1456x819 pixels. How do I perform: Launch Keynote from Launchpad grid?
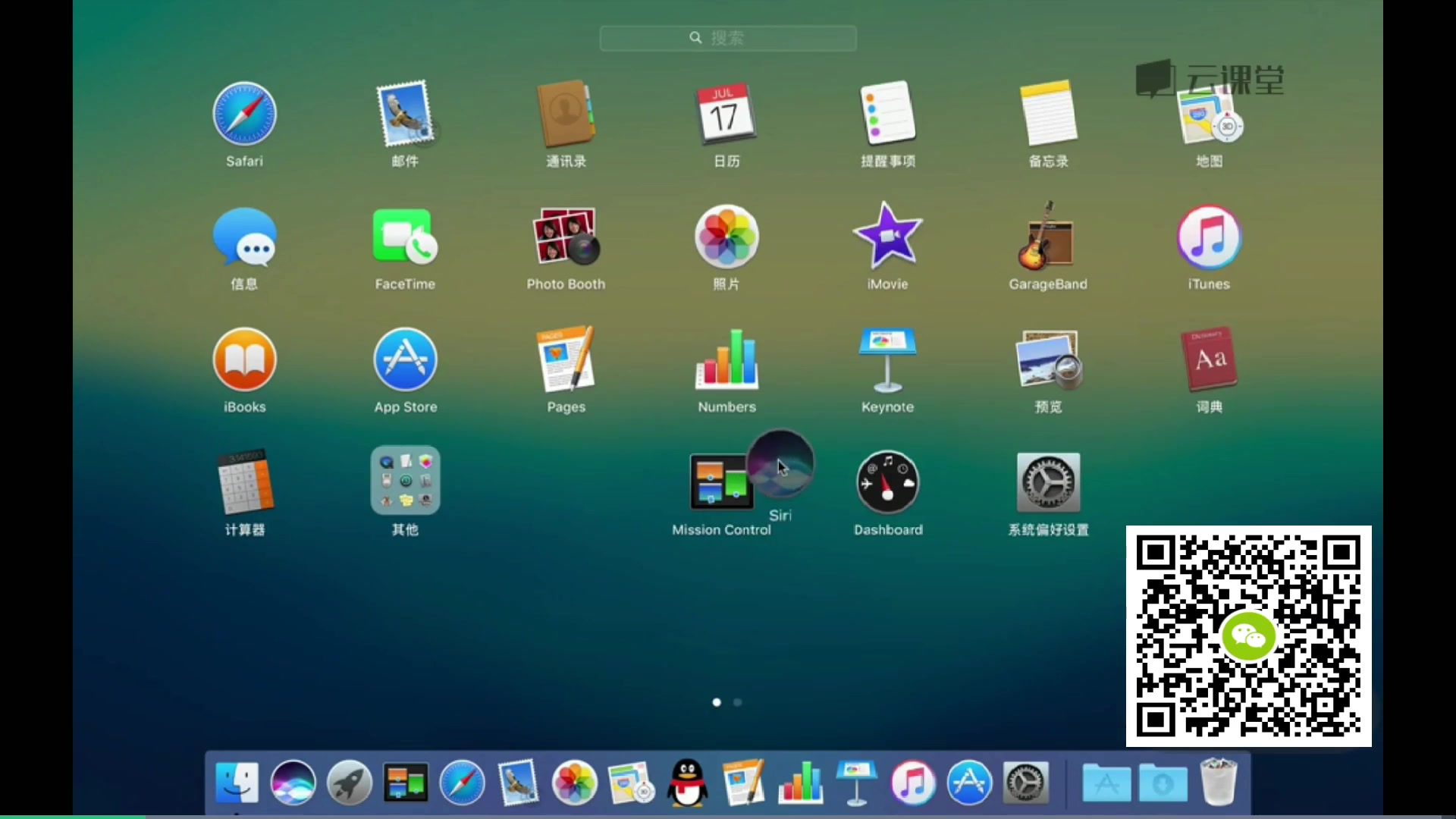887,359
